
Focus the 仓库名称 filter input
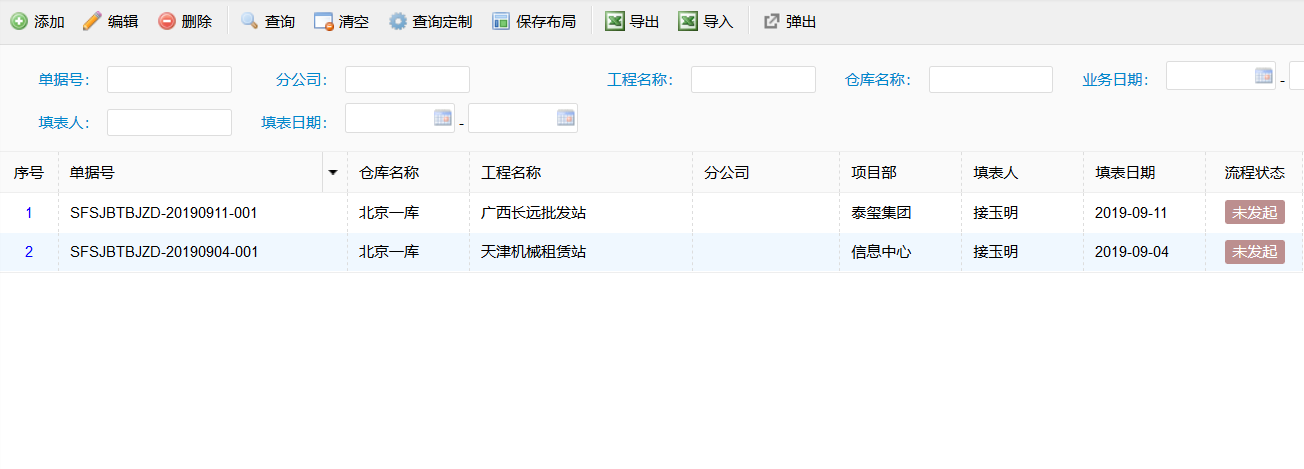pyautogui.click(x=991, y=80)
